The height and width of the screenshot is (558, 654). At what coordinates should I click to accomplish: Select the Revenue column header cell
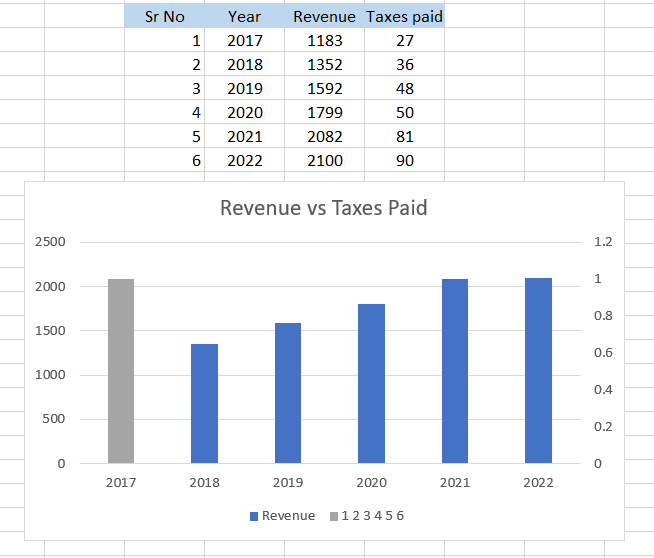(x=324, y=17)
